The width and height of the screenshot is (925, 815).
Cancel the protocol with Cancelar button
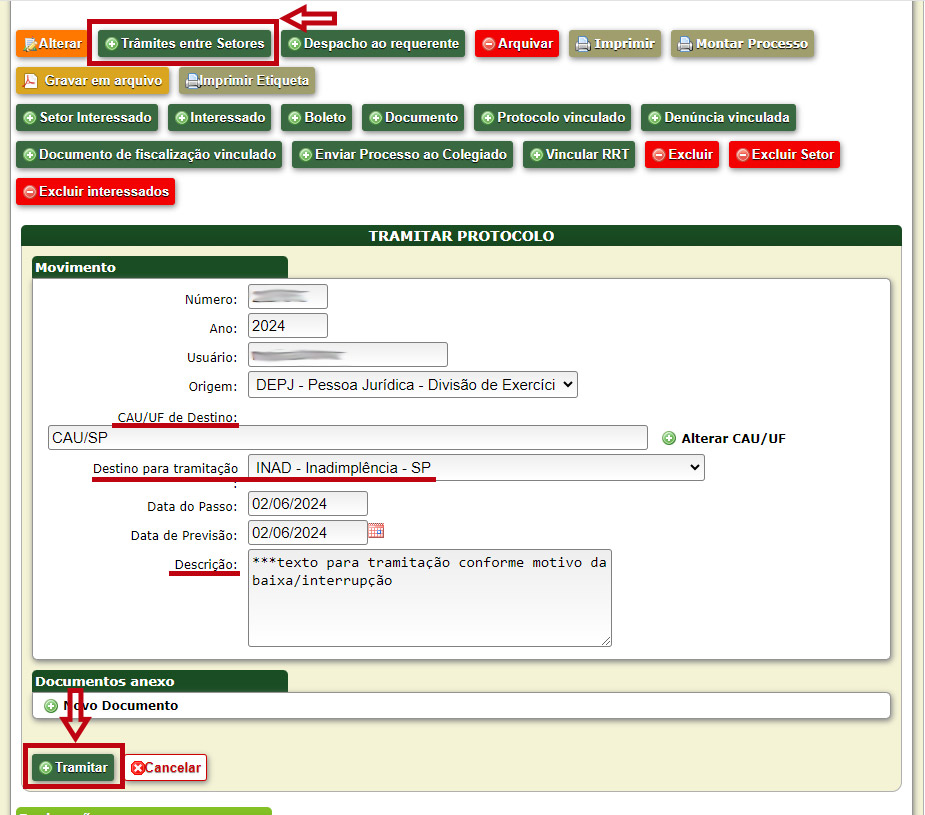166,768
